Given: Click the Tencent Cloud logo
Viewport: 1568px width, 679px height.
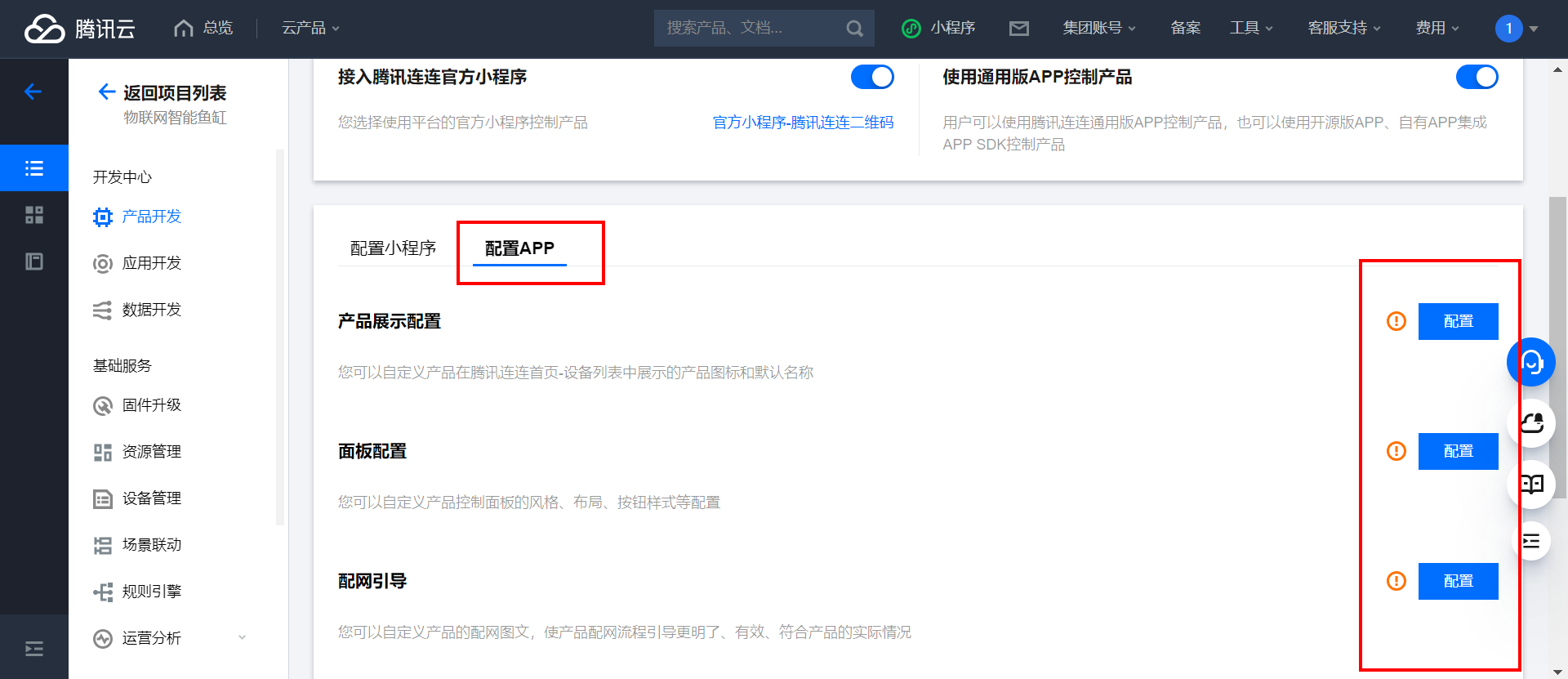Looking at the screenshot, I should 79,29.
